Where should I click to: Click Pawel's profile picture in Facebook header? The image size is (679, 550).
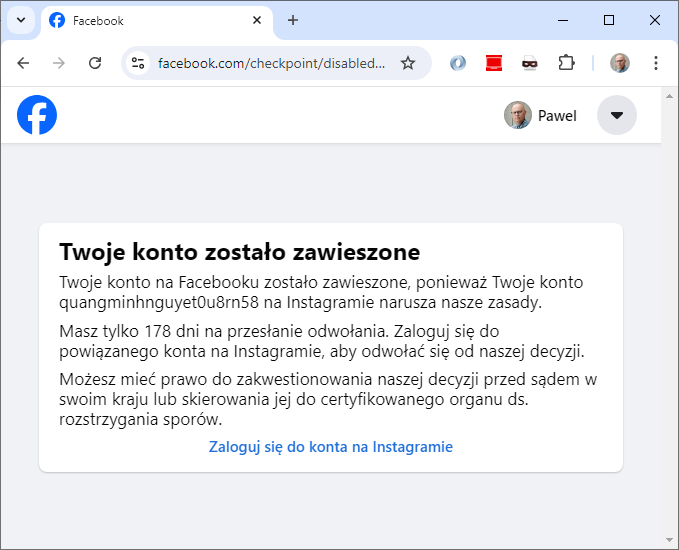(517, 115)
